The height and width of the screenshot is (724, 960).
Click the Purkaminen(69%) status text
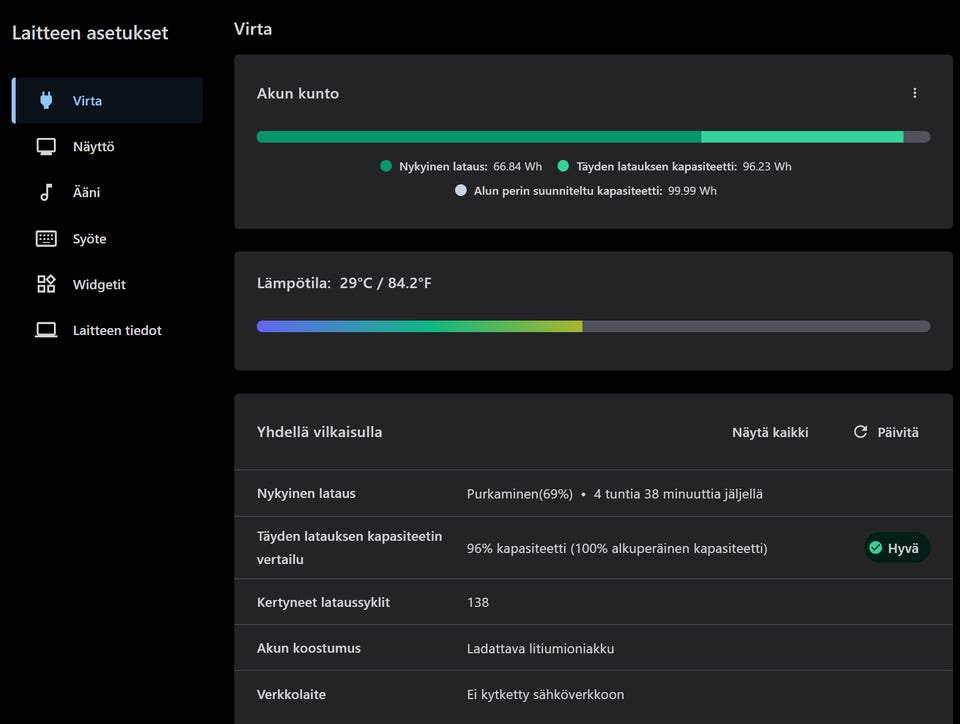pos(519,494)
